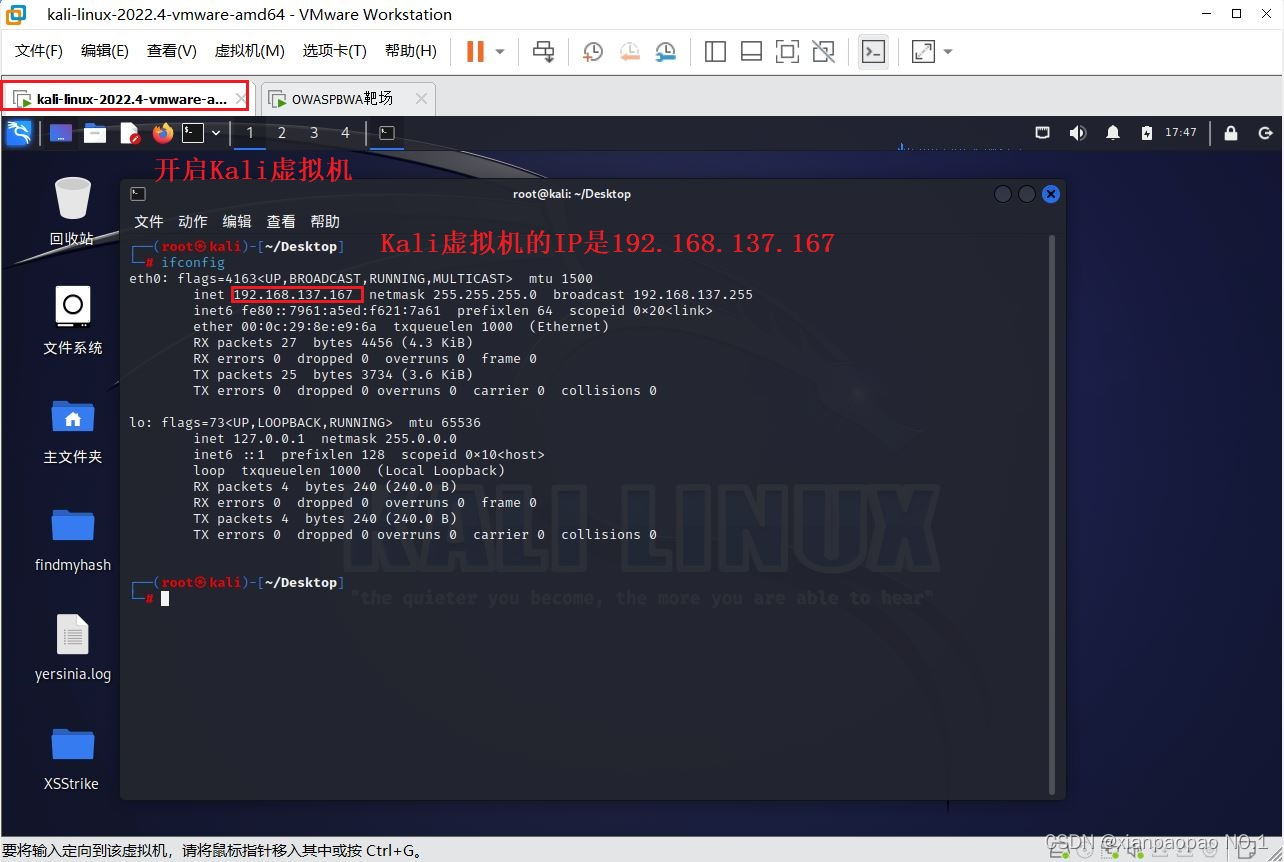Select the XSStrike folder on desktop
The width and height of the screenshot is (1284, 862).
tap(72, 756)
